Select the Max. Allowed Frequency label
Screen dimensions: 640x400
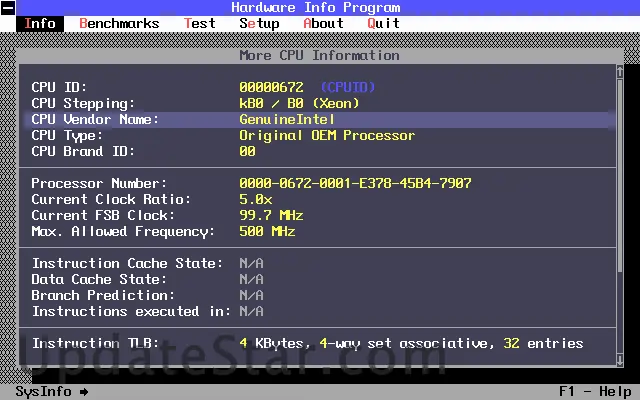click(123, 232)
